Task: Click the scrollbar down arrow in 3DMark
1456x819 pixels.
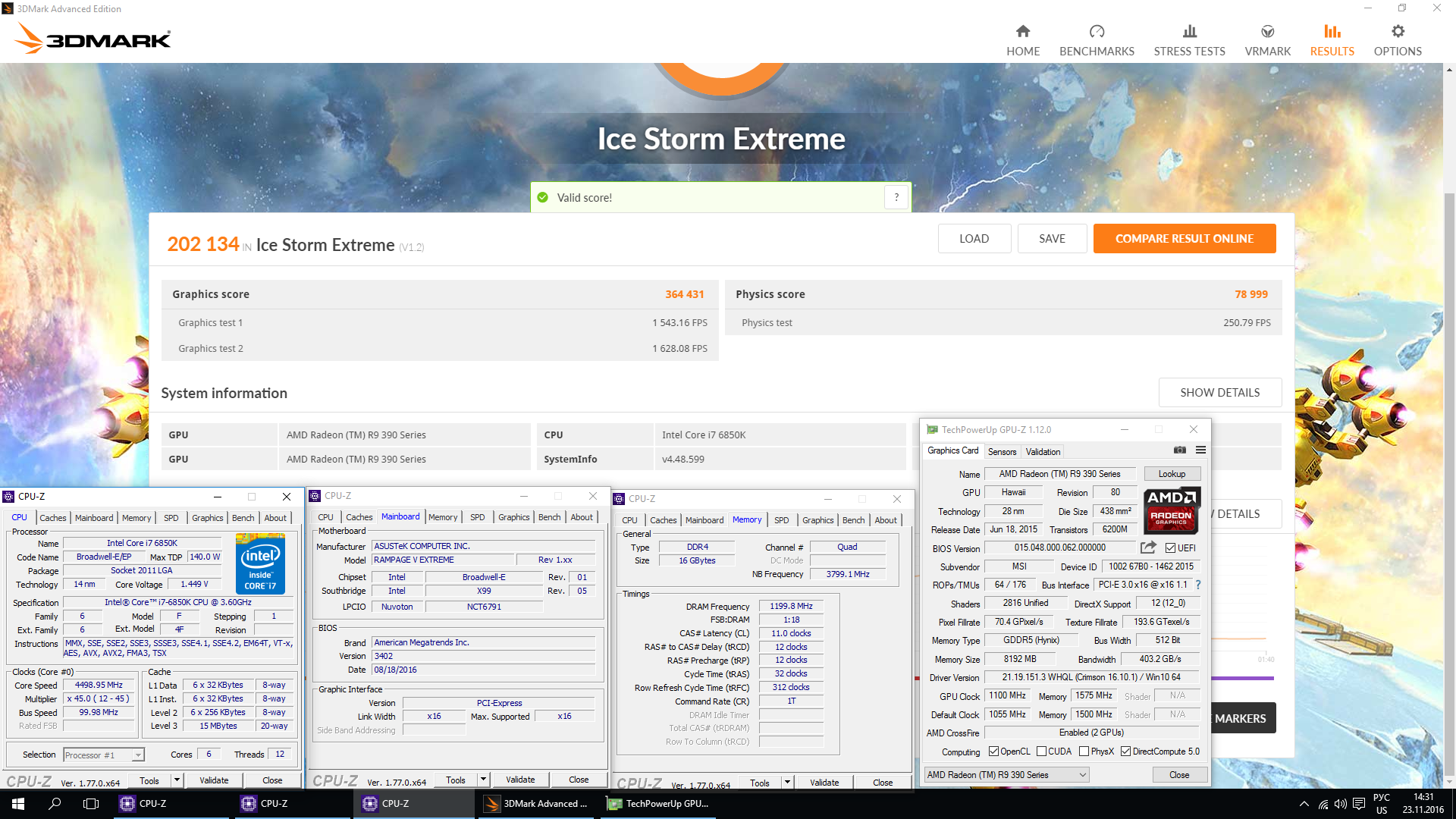Action: [x=1449, y=782]
